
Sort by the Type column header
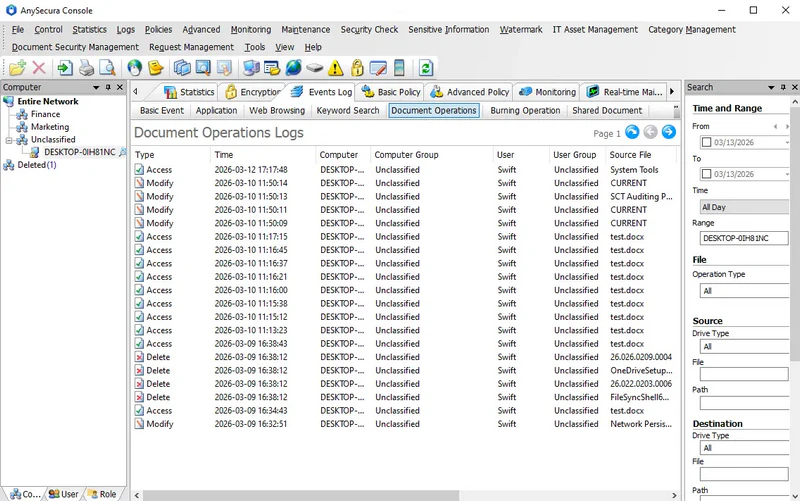pos(171,155)
